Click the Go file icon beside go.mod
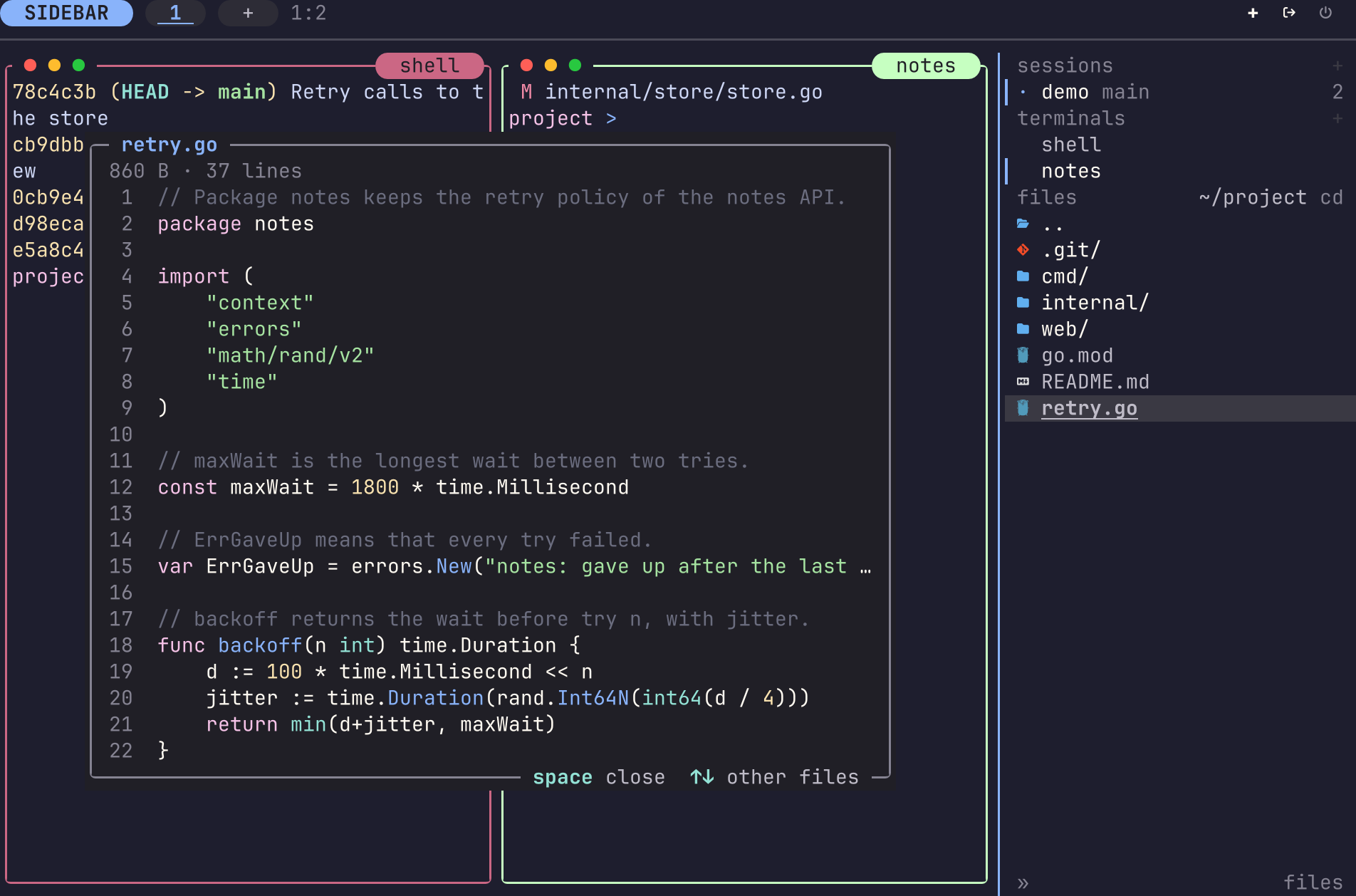This screenshot has width=1356, height=896. (x=1023, y=355)
